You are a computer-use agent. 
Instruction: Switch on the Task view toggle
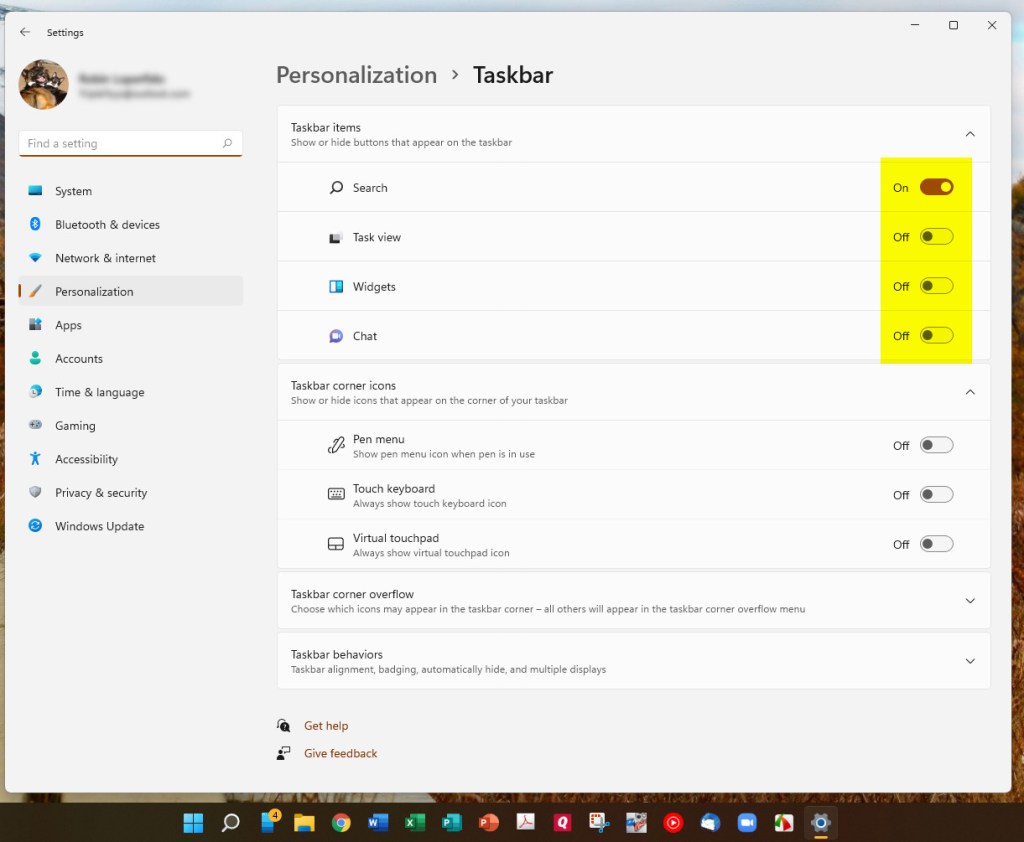(x=936, y=237)
